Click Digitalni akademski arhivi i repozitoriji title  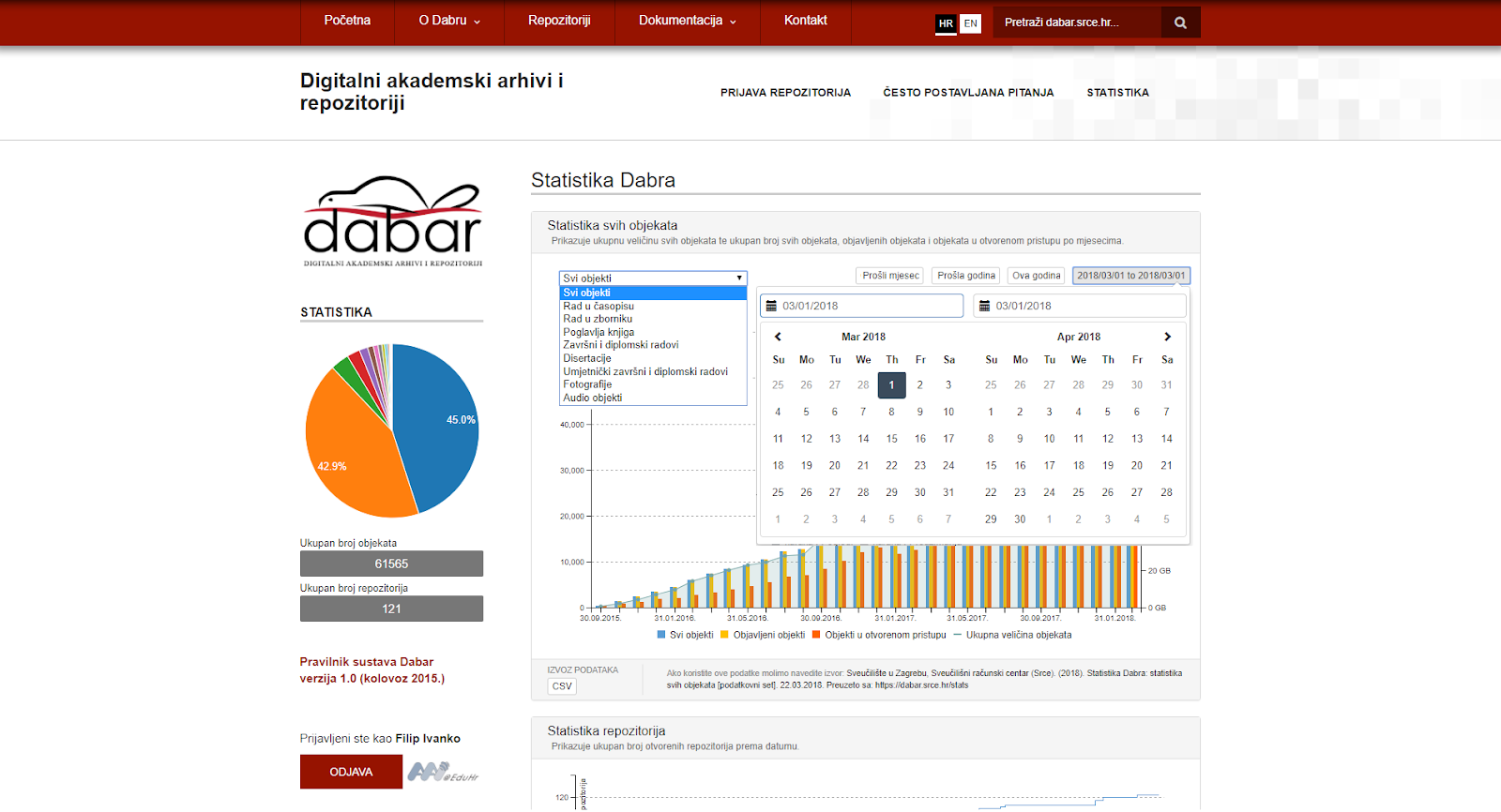coord(432,92)
